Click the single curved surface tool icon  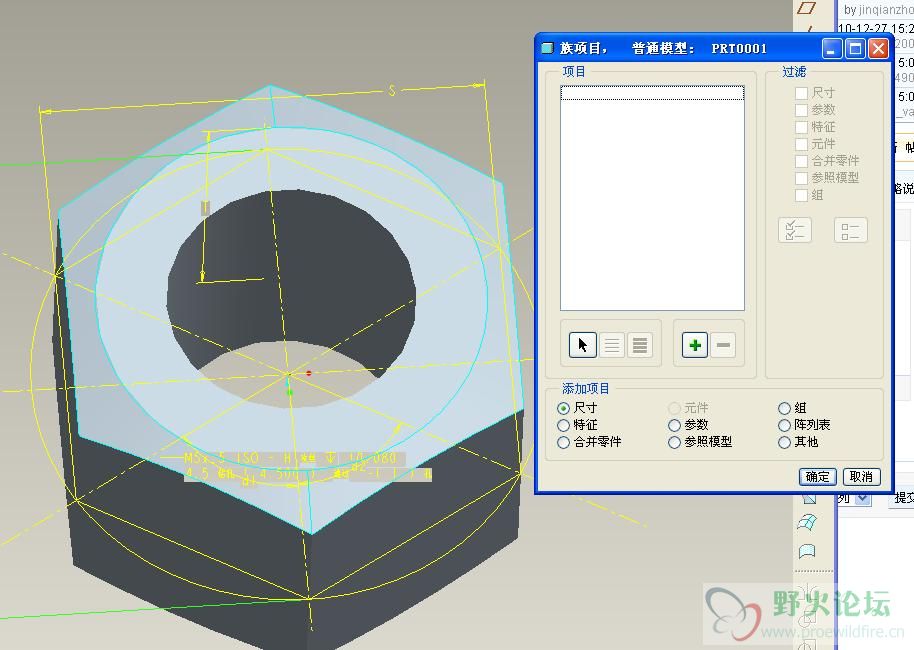pyautogui.click(x=807, y=551)
